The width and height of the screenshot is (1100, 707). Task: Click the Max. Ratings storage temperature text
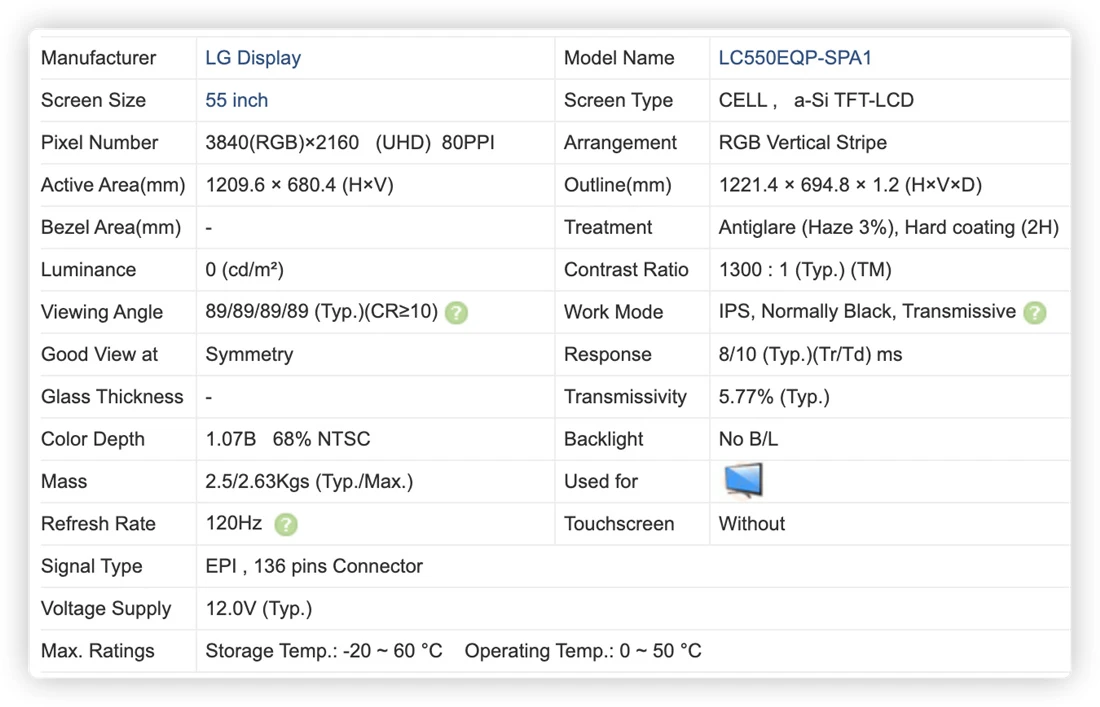pyautogui.click(x=324, y=651)
